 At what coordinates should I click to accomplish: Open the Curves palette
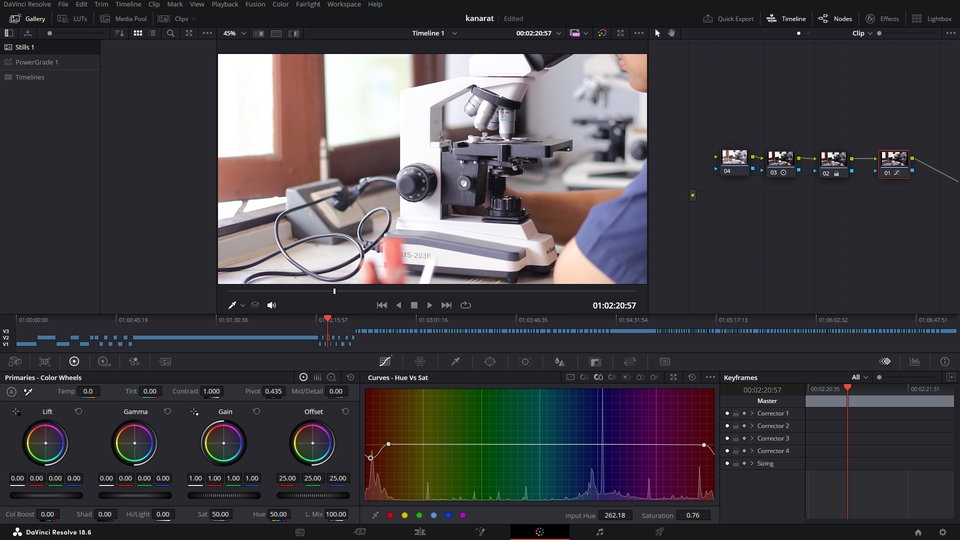pos(385,361)
